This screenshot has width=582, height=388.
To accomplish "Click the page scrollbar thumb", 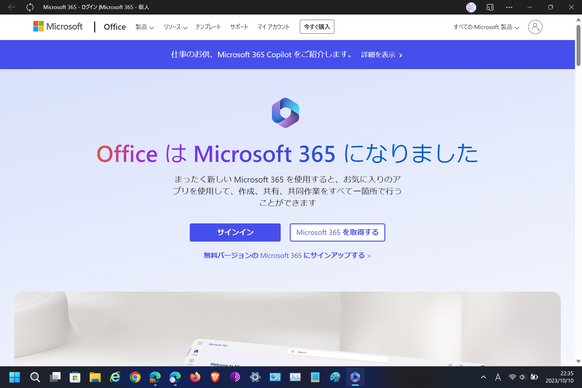I will [x=578, y=45].
